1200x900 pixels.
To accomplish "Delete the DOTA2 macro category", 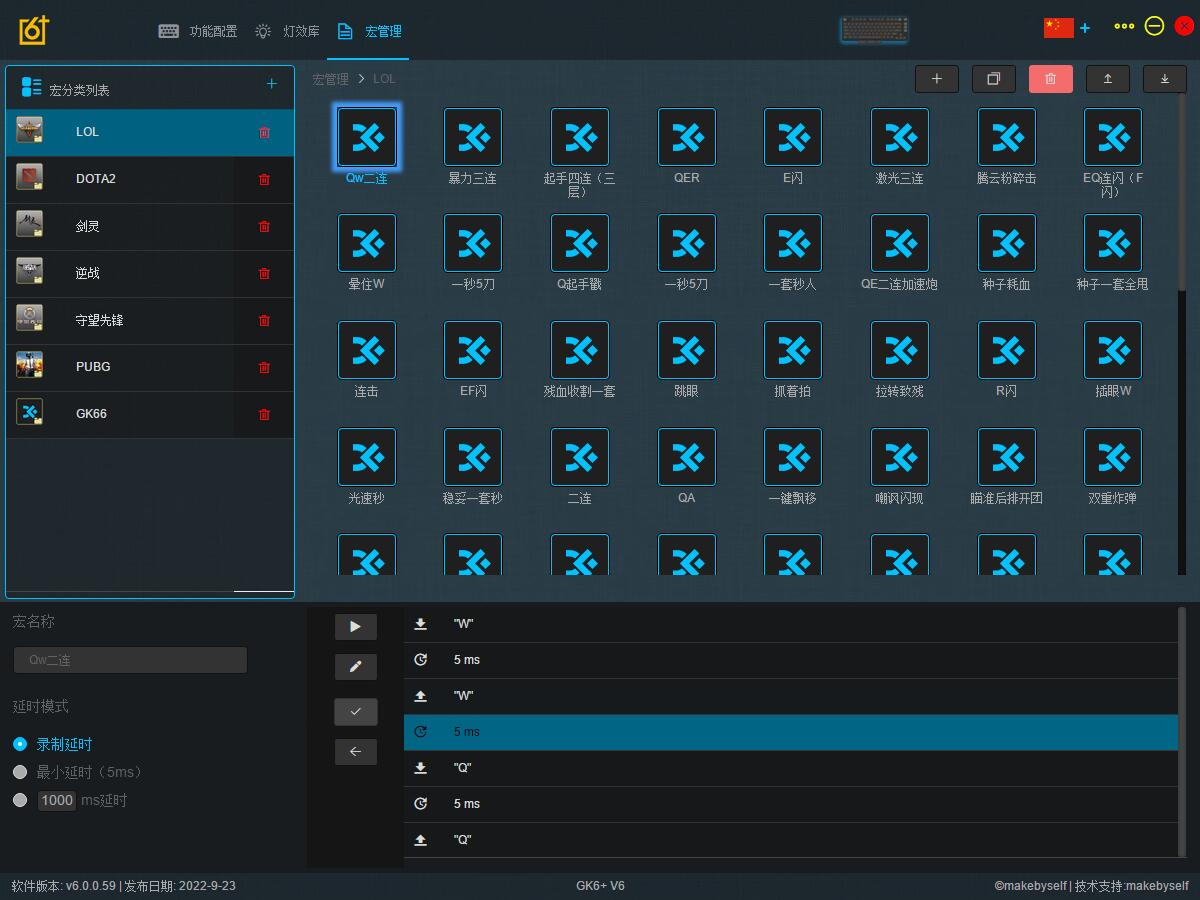I will pos(264,179).
